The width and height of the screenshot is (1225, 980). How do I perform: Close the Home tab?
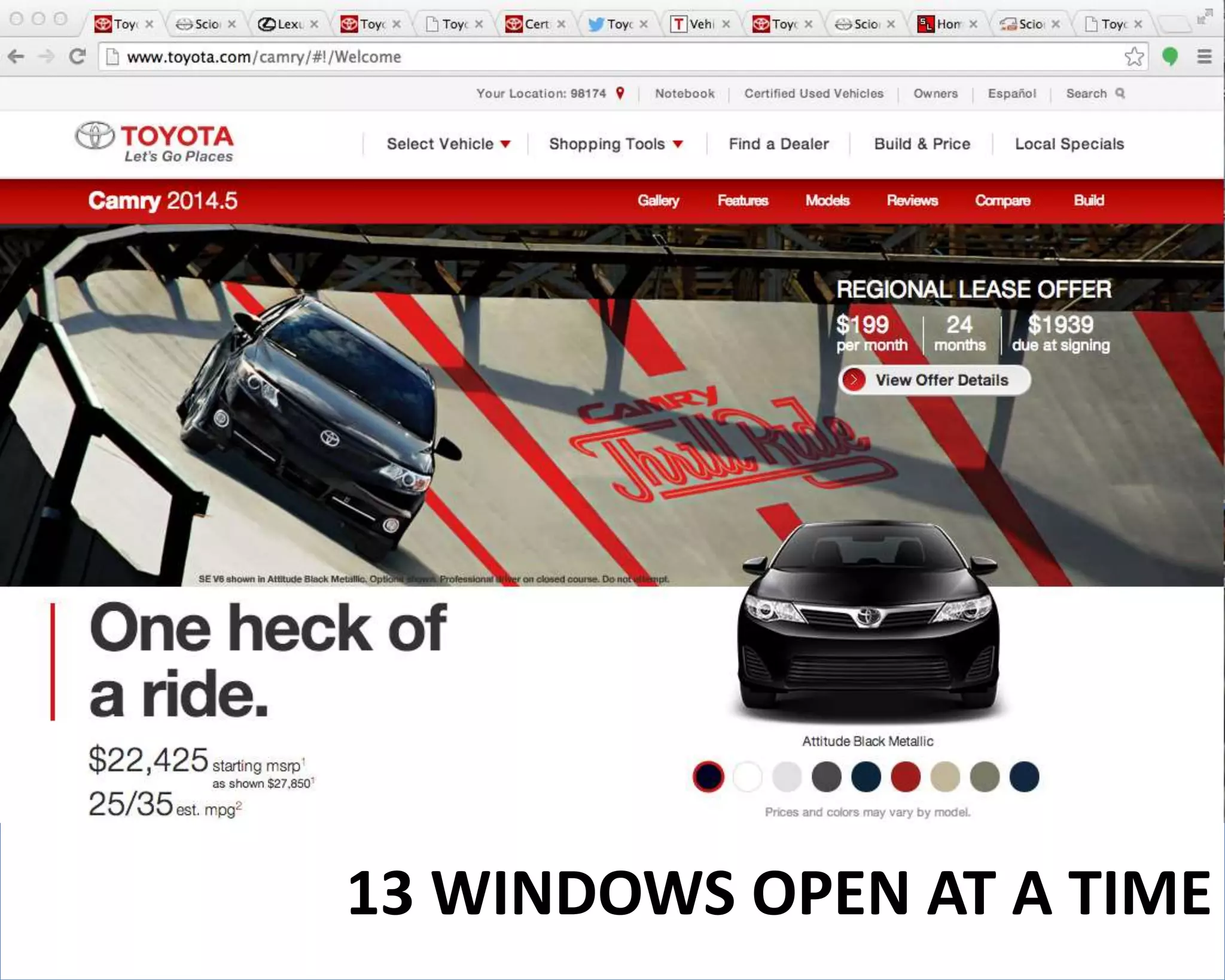tap(973, 24)
